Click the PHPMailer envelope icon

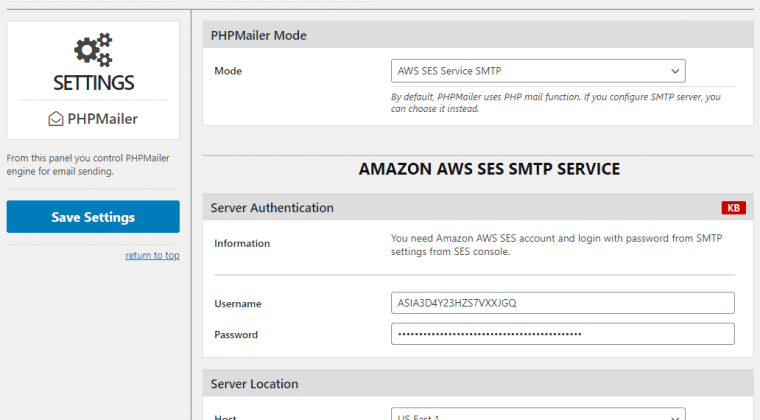click(x=56, y=119)
